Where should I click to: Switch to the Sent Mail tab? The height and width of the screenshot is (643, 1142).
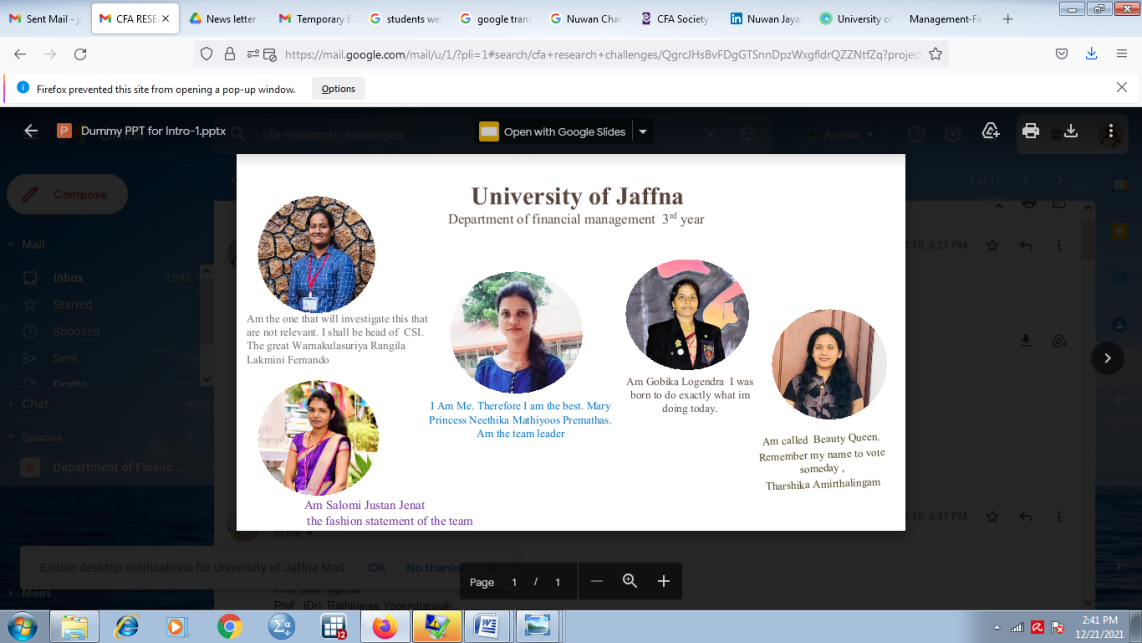point(45,19)
